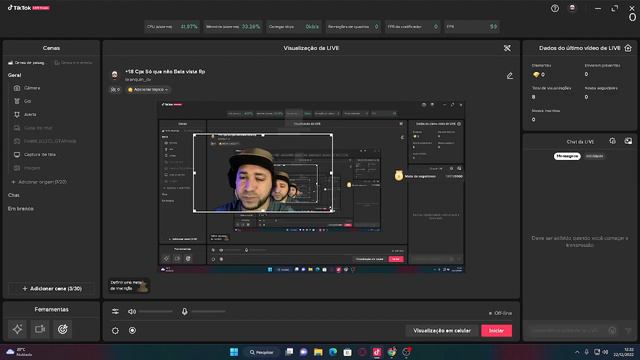This screenshot has height=360, width=640.
Task: Adjust the microphone volume slider
Action: point(209,311)
